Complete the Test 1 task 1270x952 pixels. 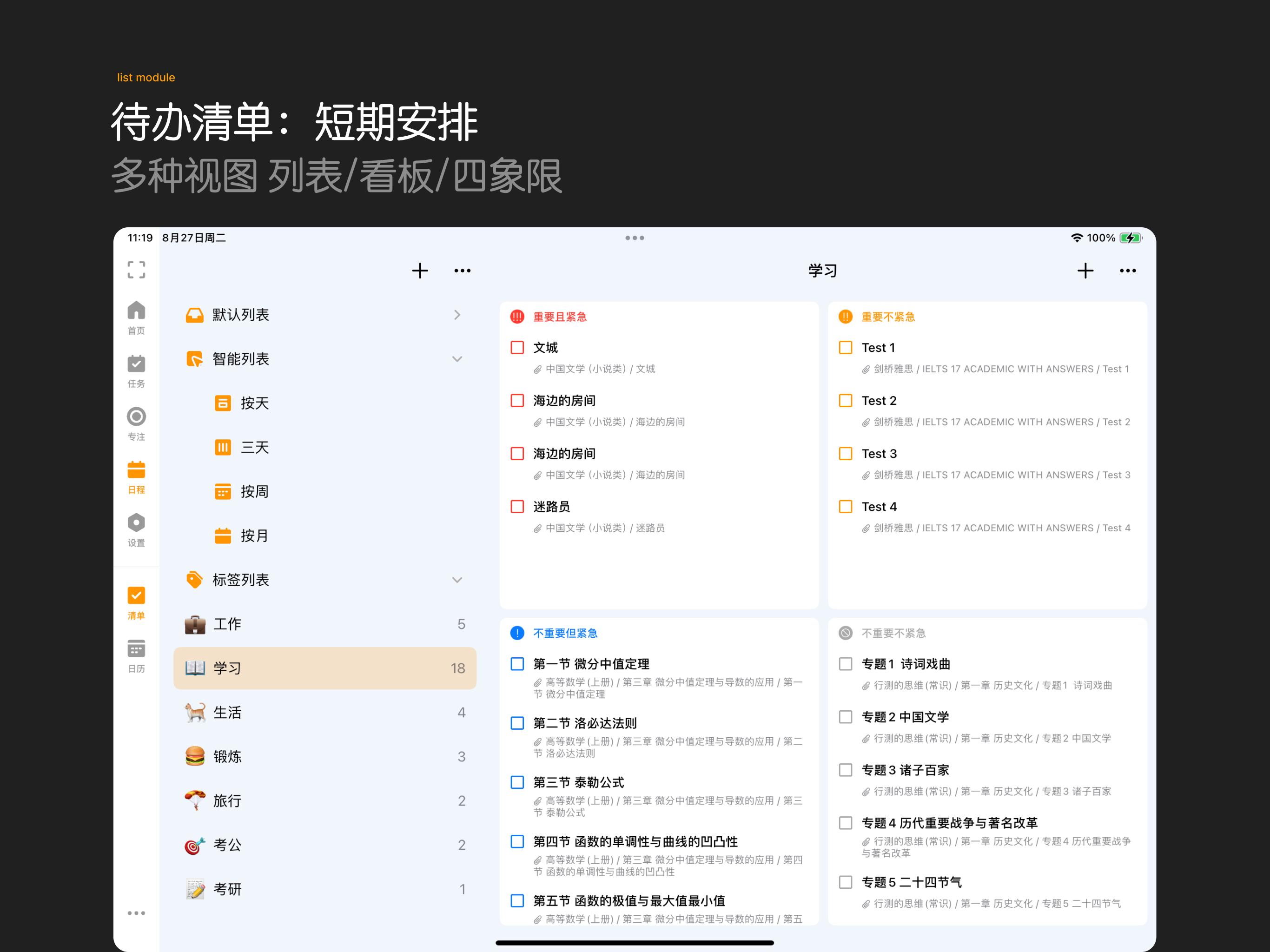pos(846,347)
